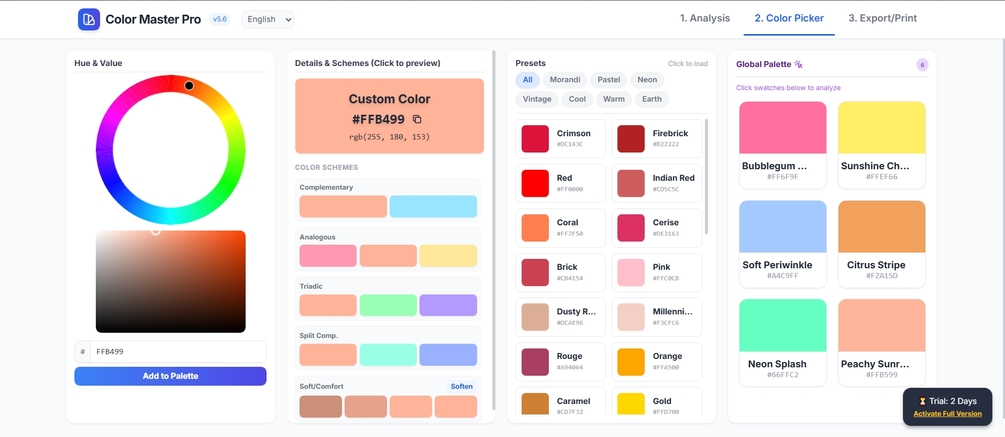
Task: Click the hex color input field
Action: point(178,352)
